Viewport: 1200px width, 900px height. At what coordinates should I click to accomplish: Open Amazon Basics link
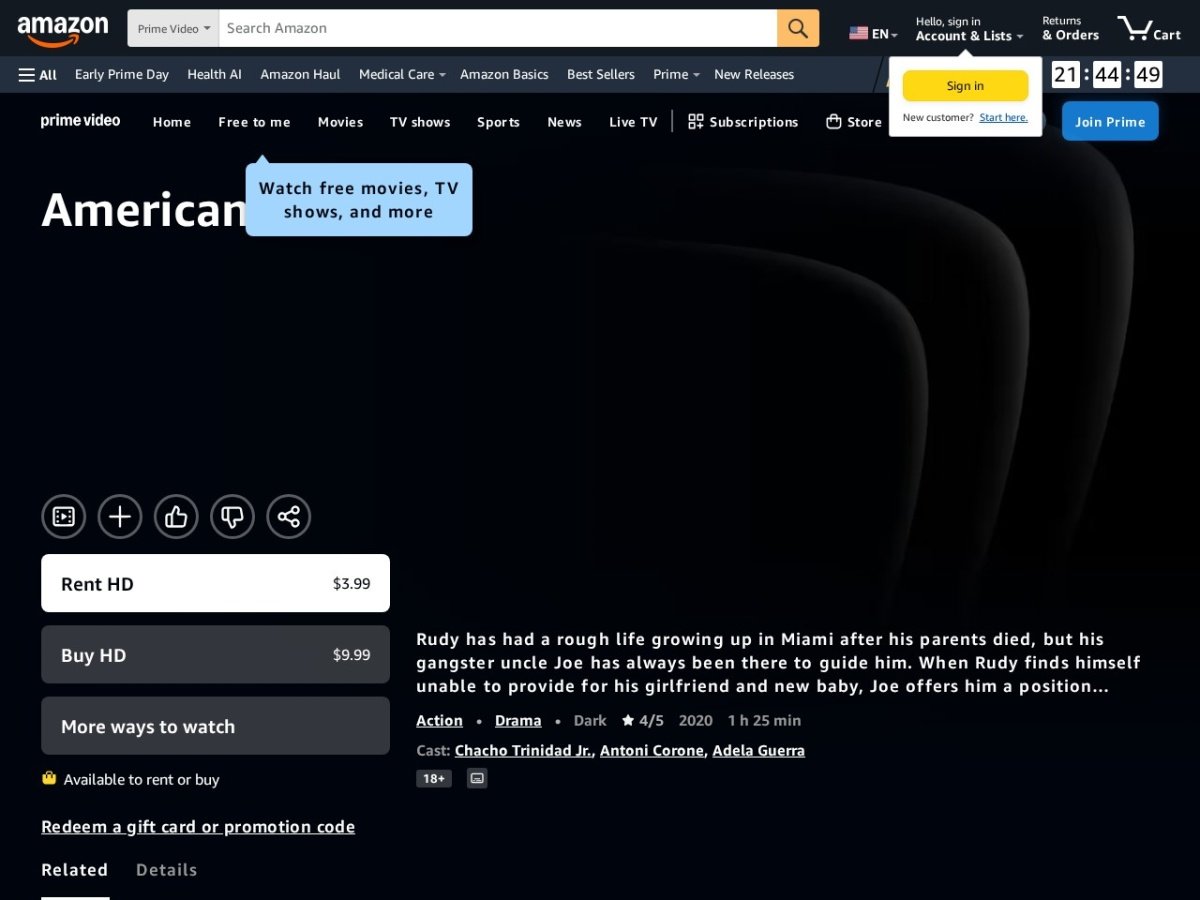[x=504, y=75]
